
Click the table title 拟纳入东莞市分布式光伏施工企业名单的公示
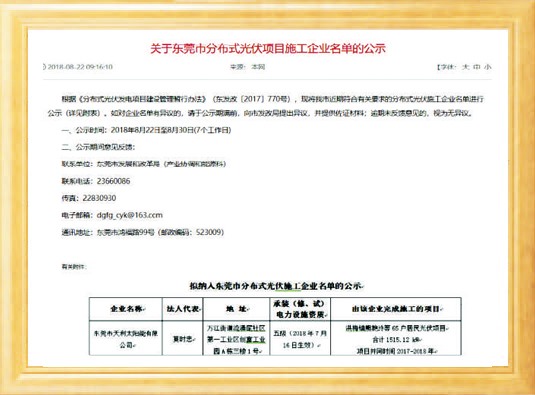click(x=277, y=286)
